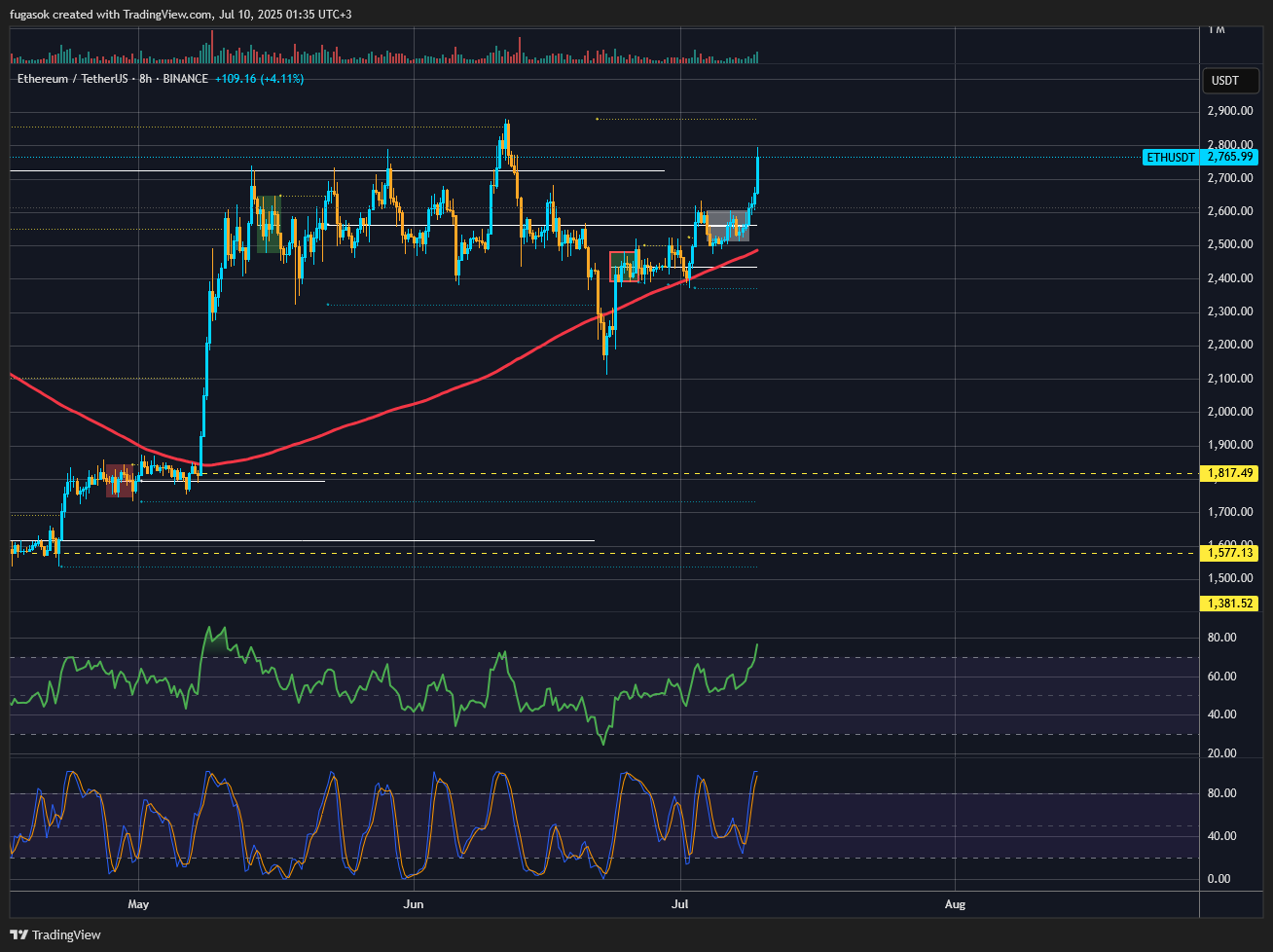Click the 20.00 label on the RSI axis
This screenshot has height=952, width=1273.
(1221, 753)
